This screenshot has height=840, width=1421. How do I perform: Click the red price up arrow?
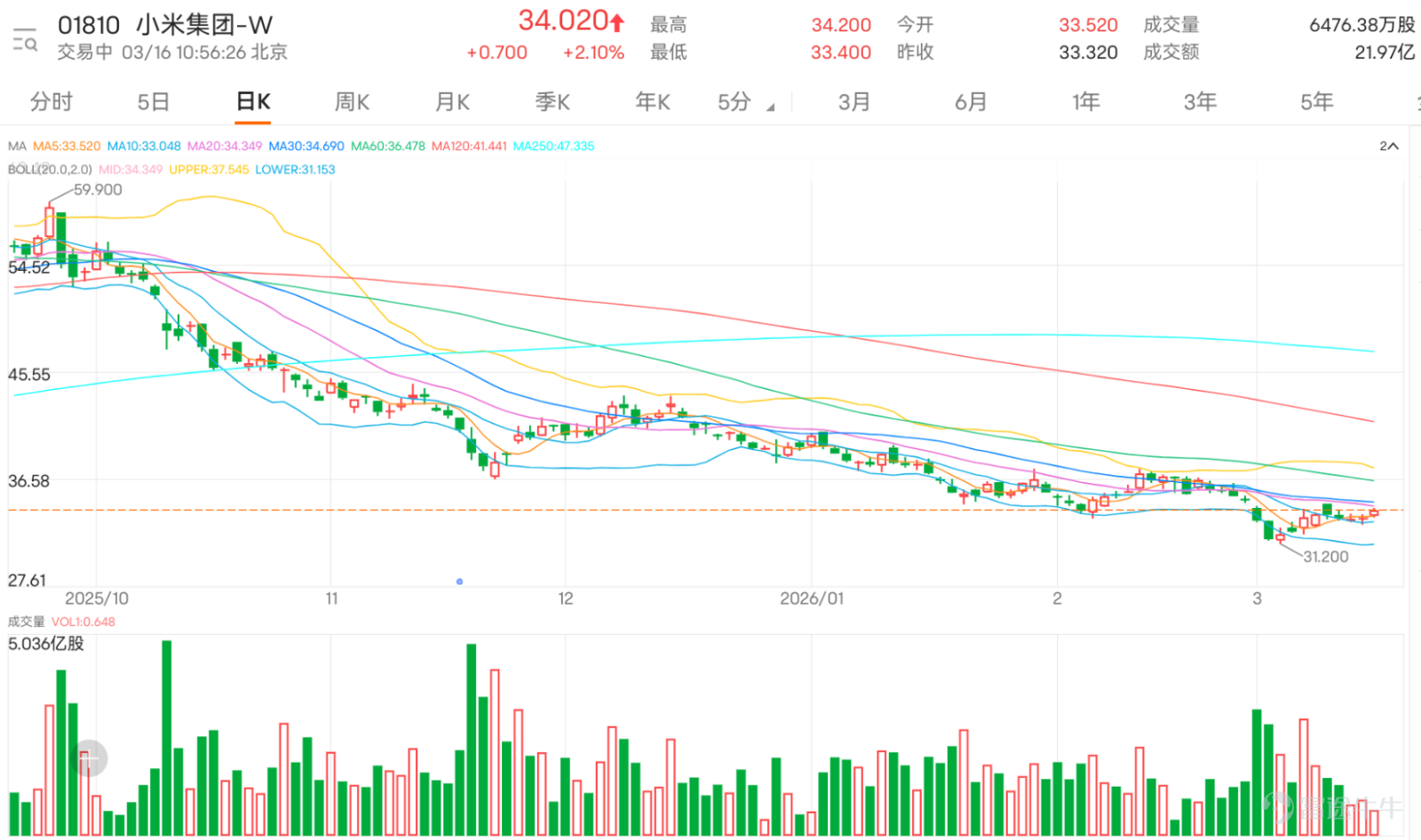[x=617, y=22]
